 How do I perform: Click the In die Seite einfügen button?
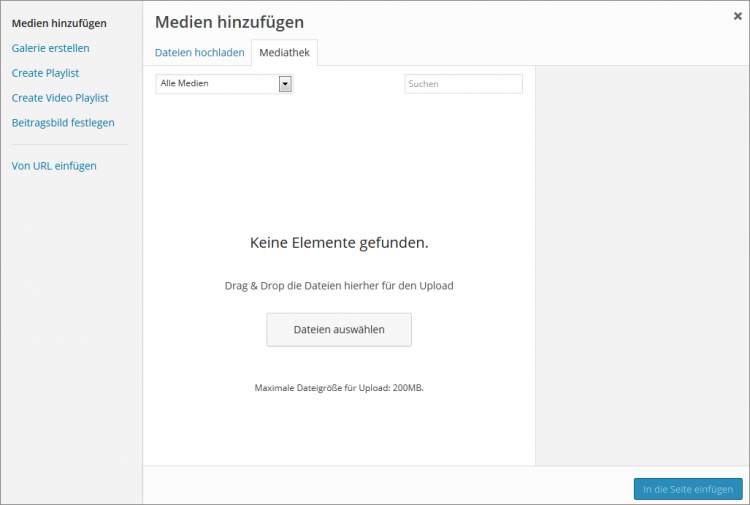[x=688, y=489]
